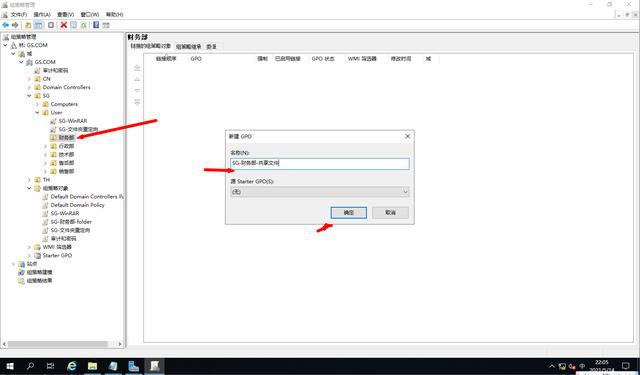Click the volume icon in system tray
The image size is (640, 375).
(572, 366)
